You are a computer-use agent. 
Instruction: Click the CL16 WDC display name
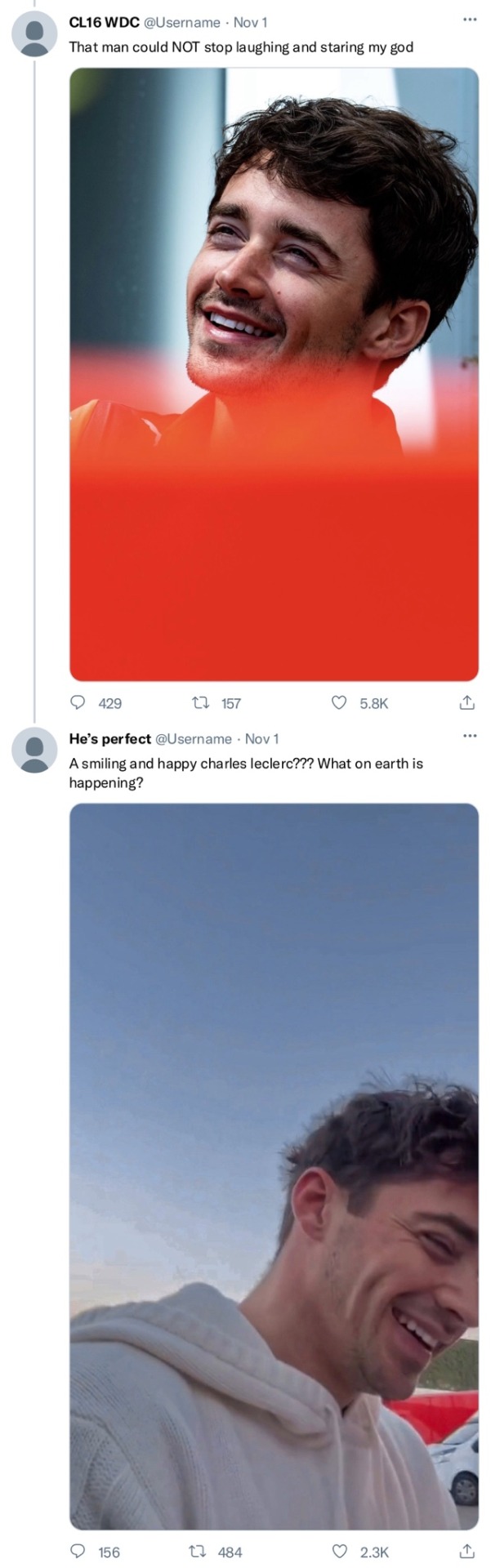(x=104, y=23)
